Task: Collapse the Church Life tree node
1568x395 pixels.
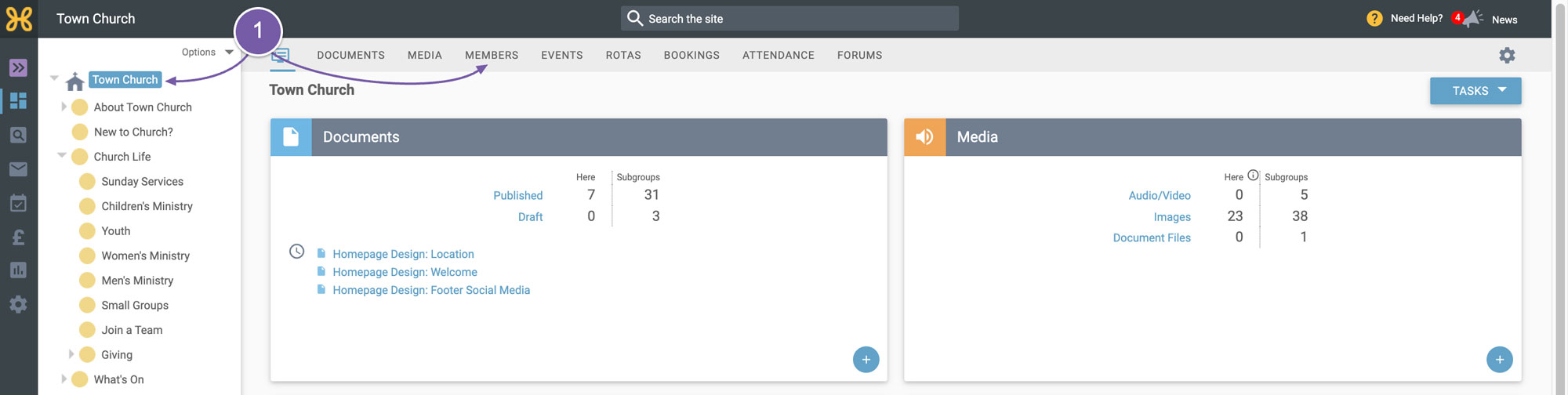Action: click(x=62, y=155)
